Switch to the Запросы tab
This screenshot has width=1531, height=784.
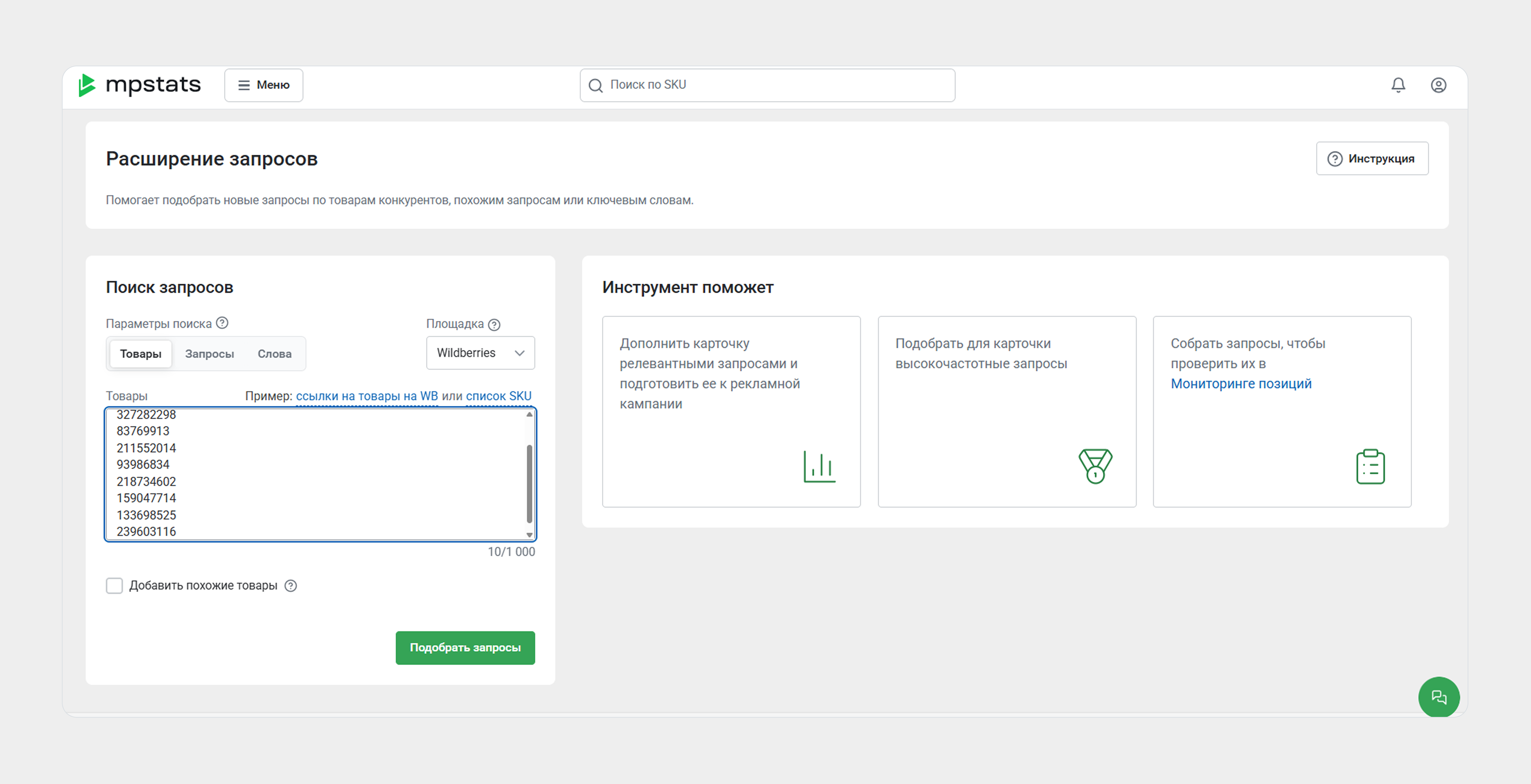tap(209, 354)
